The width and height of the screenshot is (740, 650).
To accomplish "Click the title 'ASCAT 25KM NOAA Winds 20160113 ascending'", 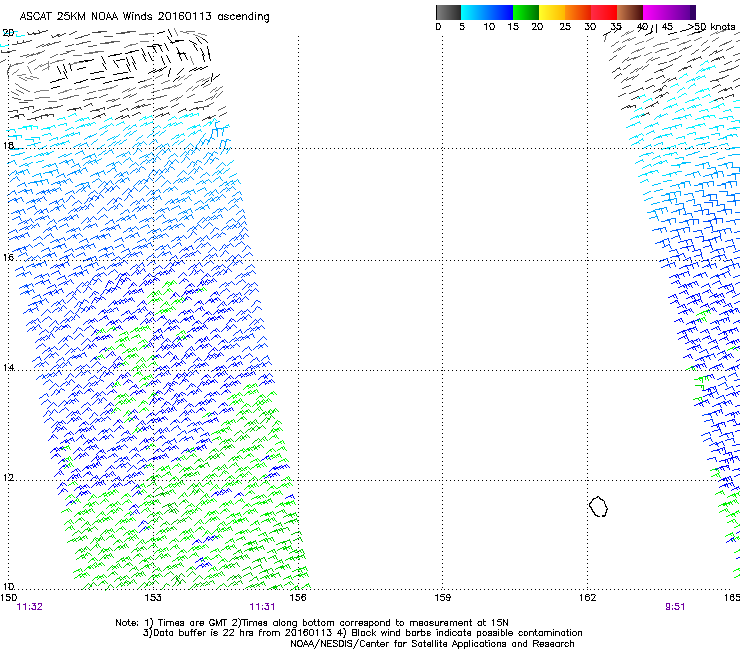I will pyautogui.click(x=144, y=17).
